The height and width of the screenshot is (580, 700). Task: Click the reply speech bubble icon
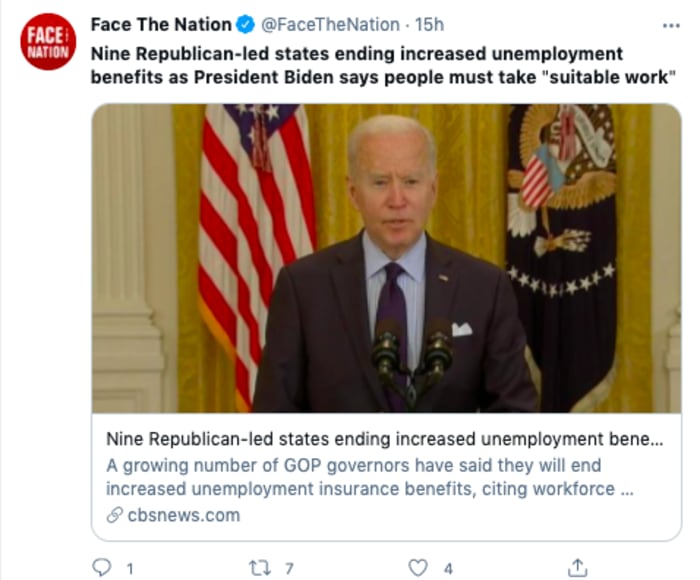pos(101,567)
